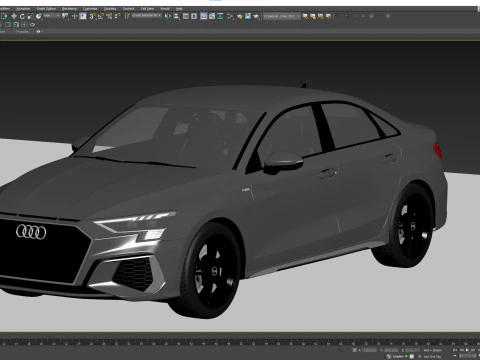Click the Use Pivot Point Center icon
Viewport: 480px width, 360px height.
click(x=65, y=16)
